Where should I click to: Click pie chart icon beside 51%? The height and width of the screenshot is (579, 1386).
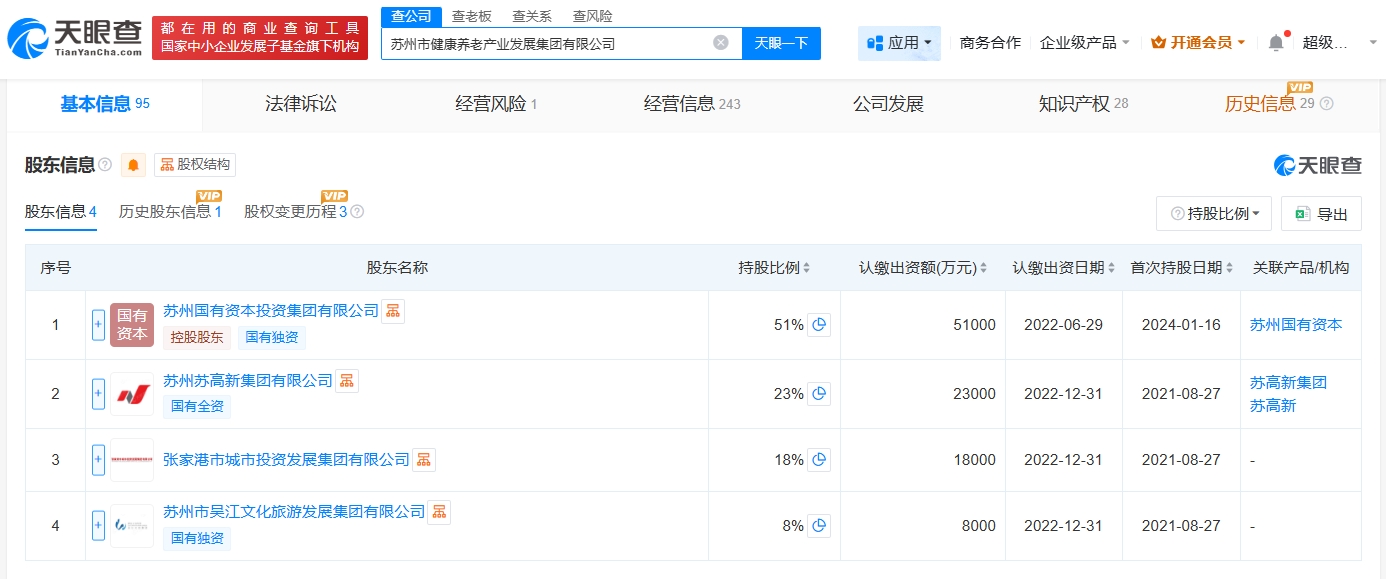click(819, 325)
